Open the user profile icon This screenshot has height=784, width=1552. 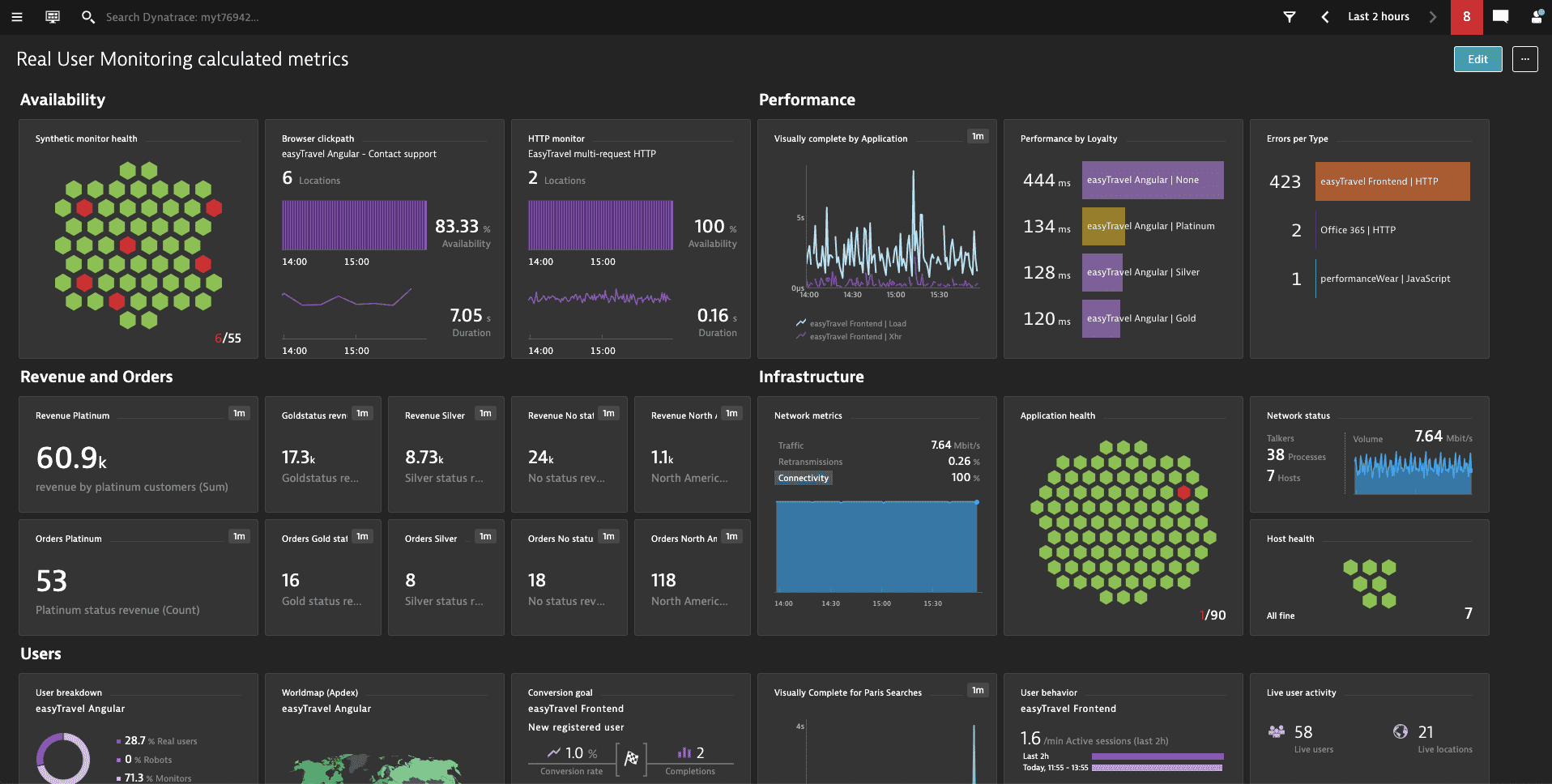(x=1536, y=16)
